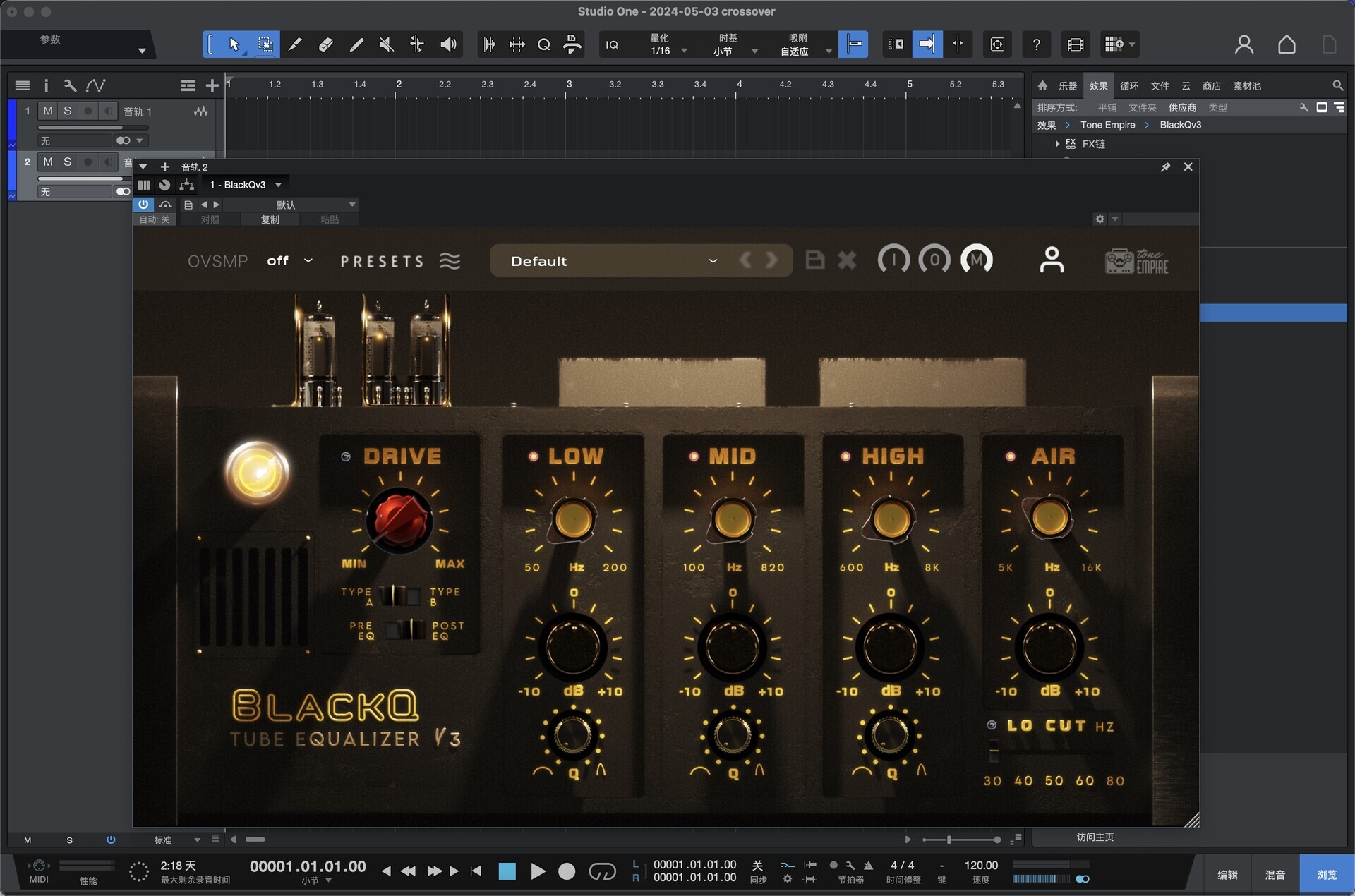Click the browser search magnifier icon

point(1337,85)
